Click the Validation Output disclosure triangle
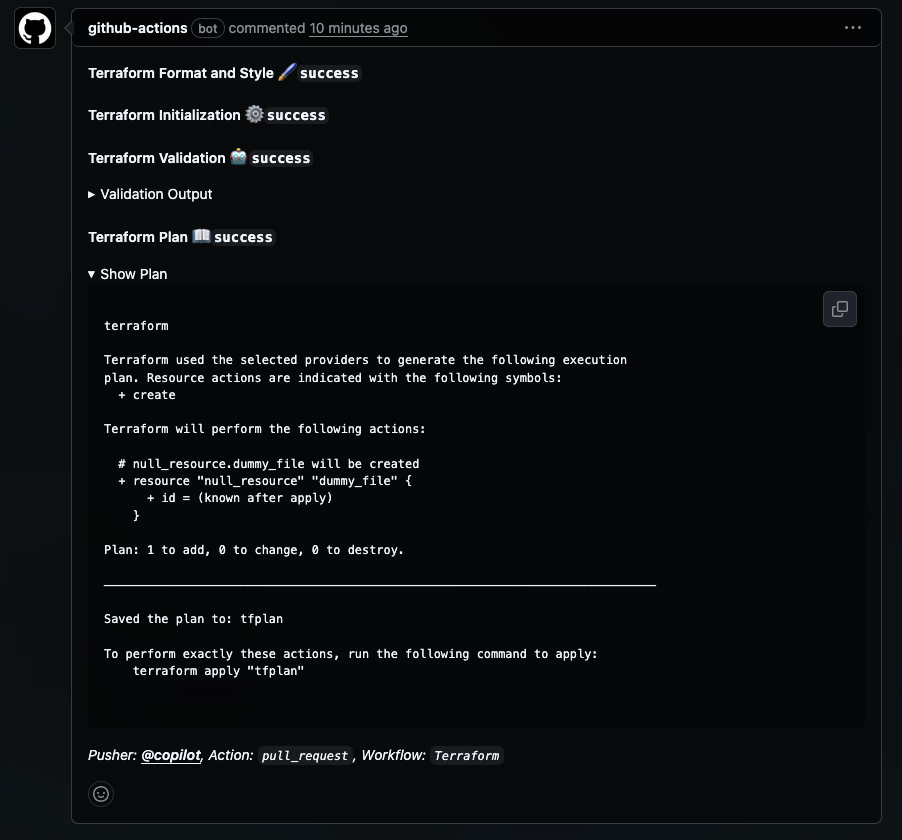The image size is (902, 840). coord(91,194)
